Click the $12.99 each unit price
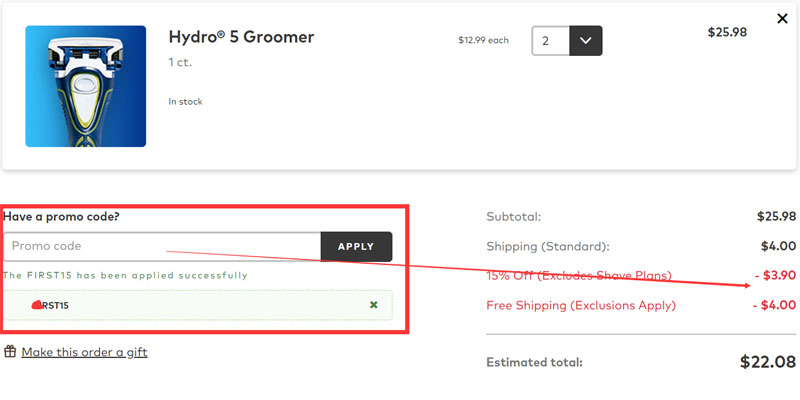 483,41
